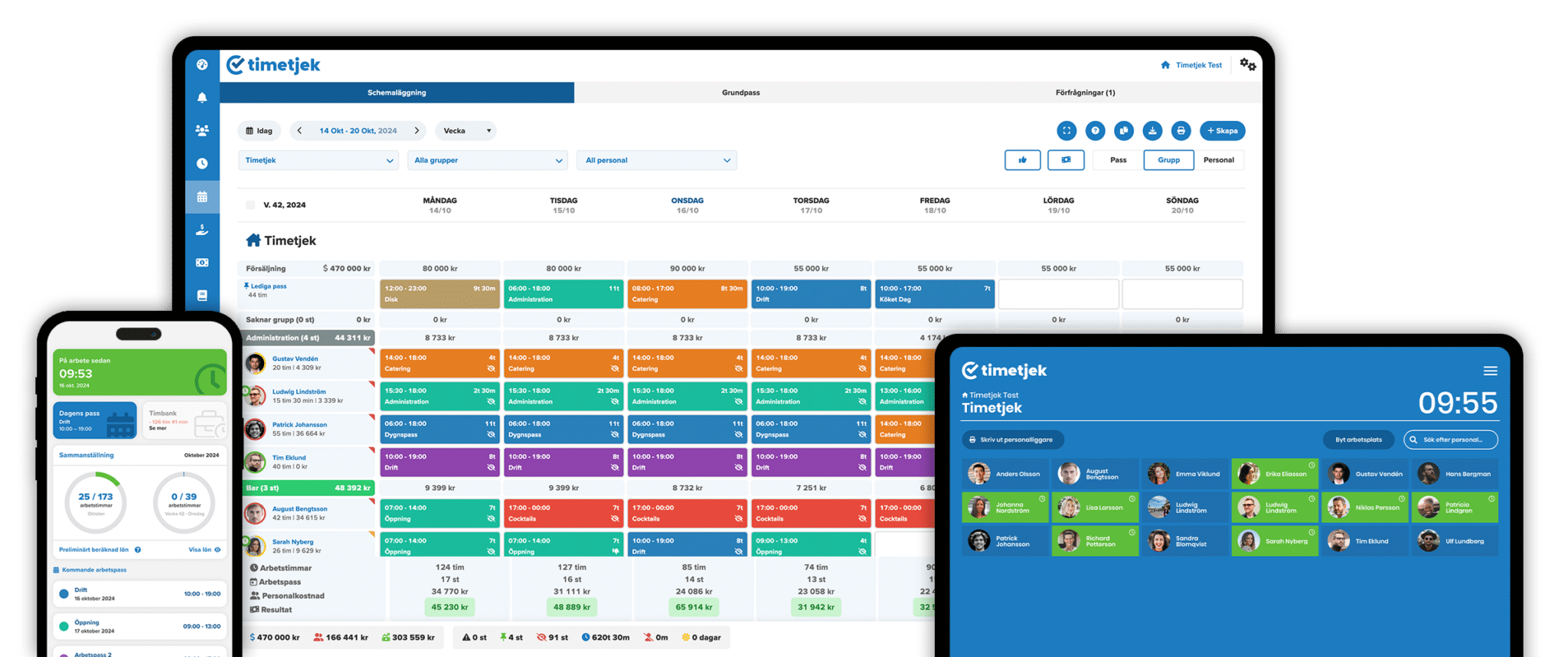Open August Bengtsson employee row in schedule
The height and width of the screenshot is (657, 1568).
[x=309, y=514]
